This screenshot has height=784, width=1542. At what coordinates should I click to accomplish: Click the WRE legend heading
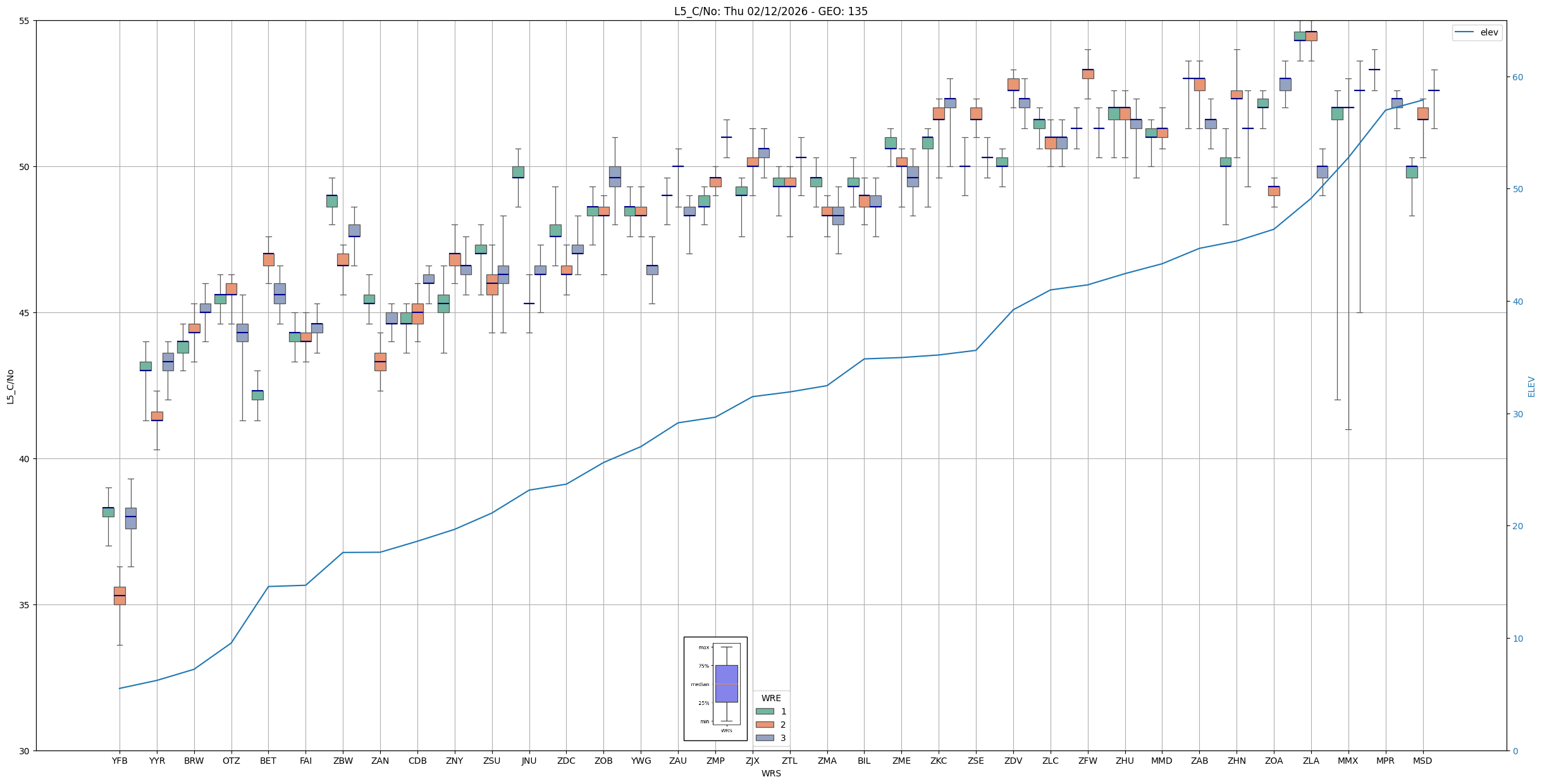[771, 698]
